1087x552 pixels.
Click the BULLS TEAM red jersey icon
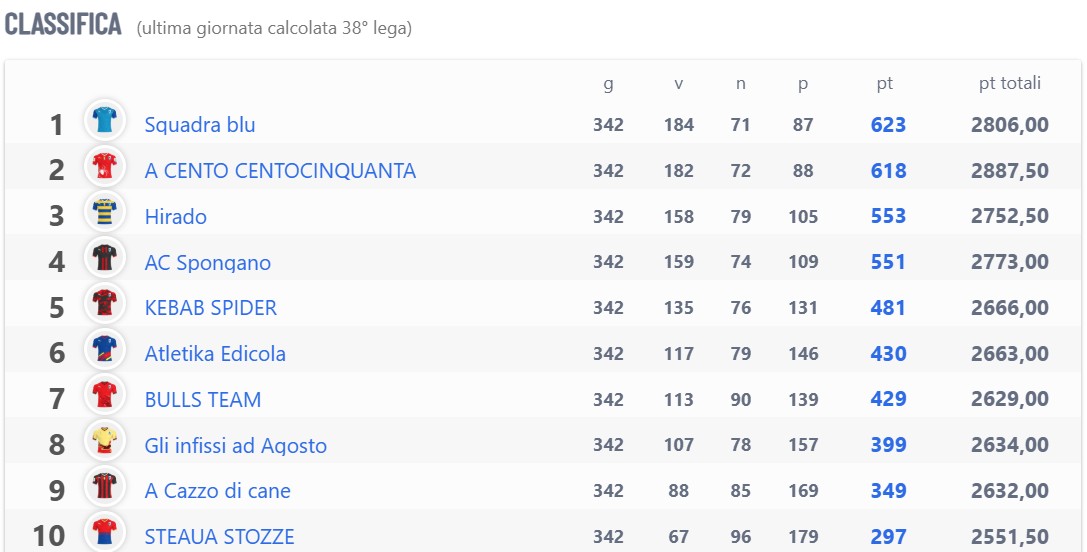105,395
